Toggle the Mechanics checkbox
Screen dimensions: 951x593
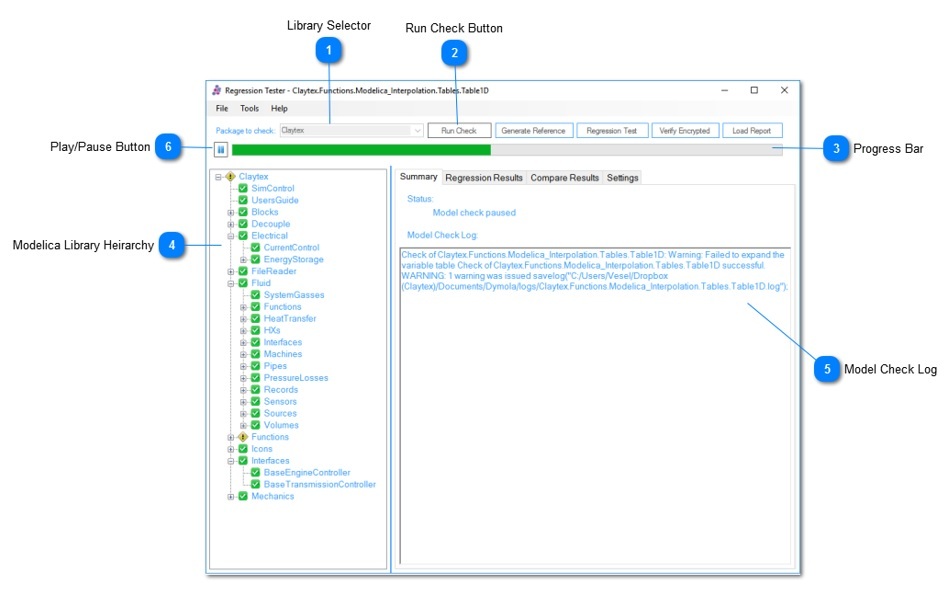pos(243,496)
